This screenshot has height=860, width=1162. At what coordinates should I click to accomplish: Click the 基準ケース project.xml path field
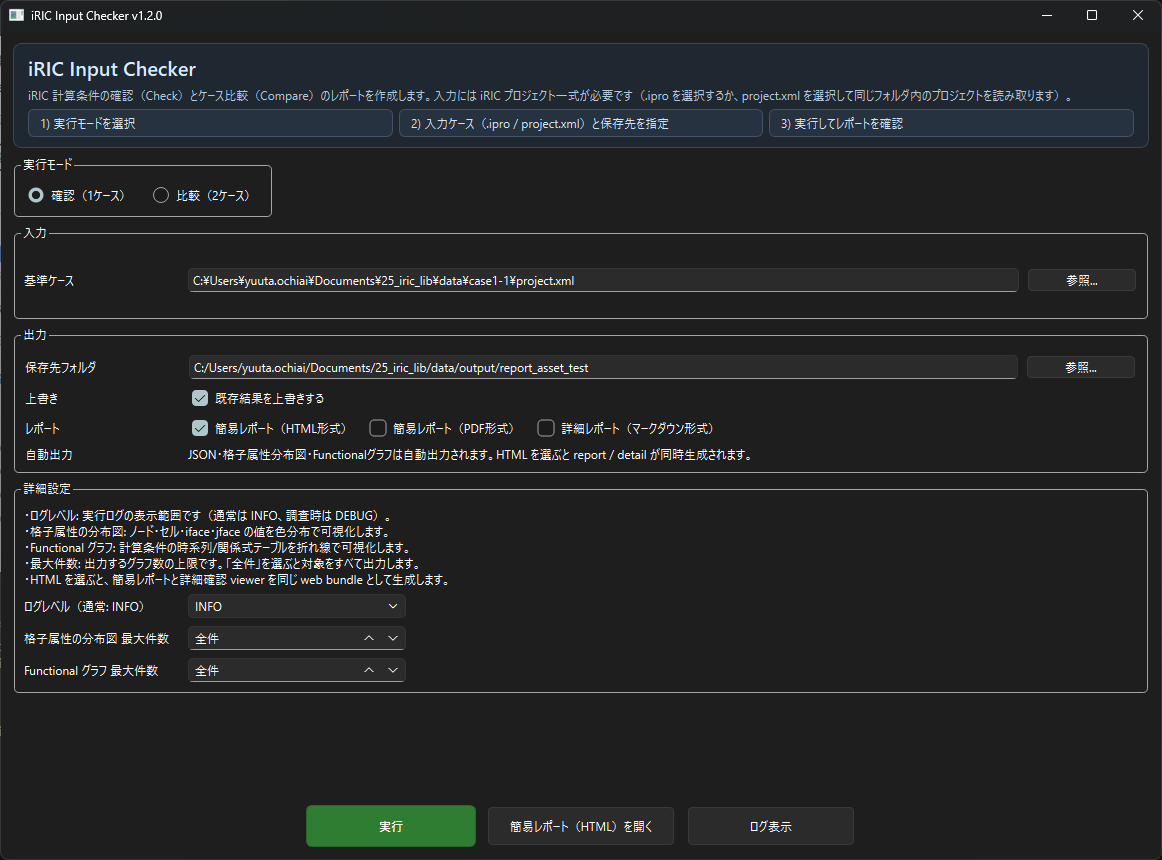(x=603, y=281)
